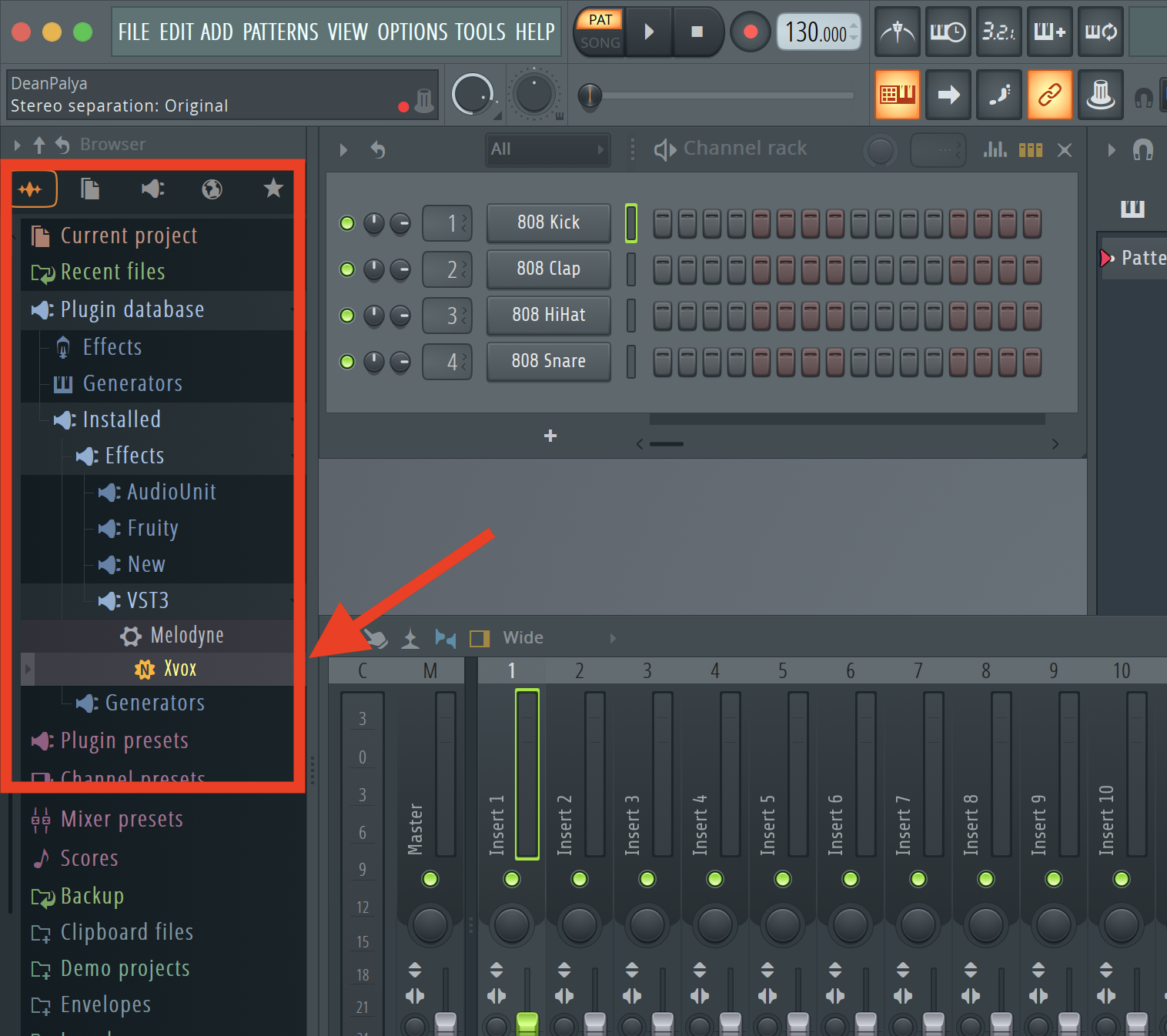
Task: Start playback with the play button
Action: (x=649, y=32)
